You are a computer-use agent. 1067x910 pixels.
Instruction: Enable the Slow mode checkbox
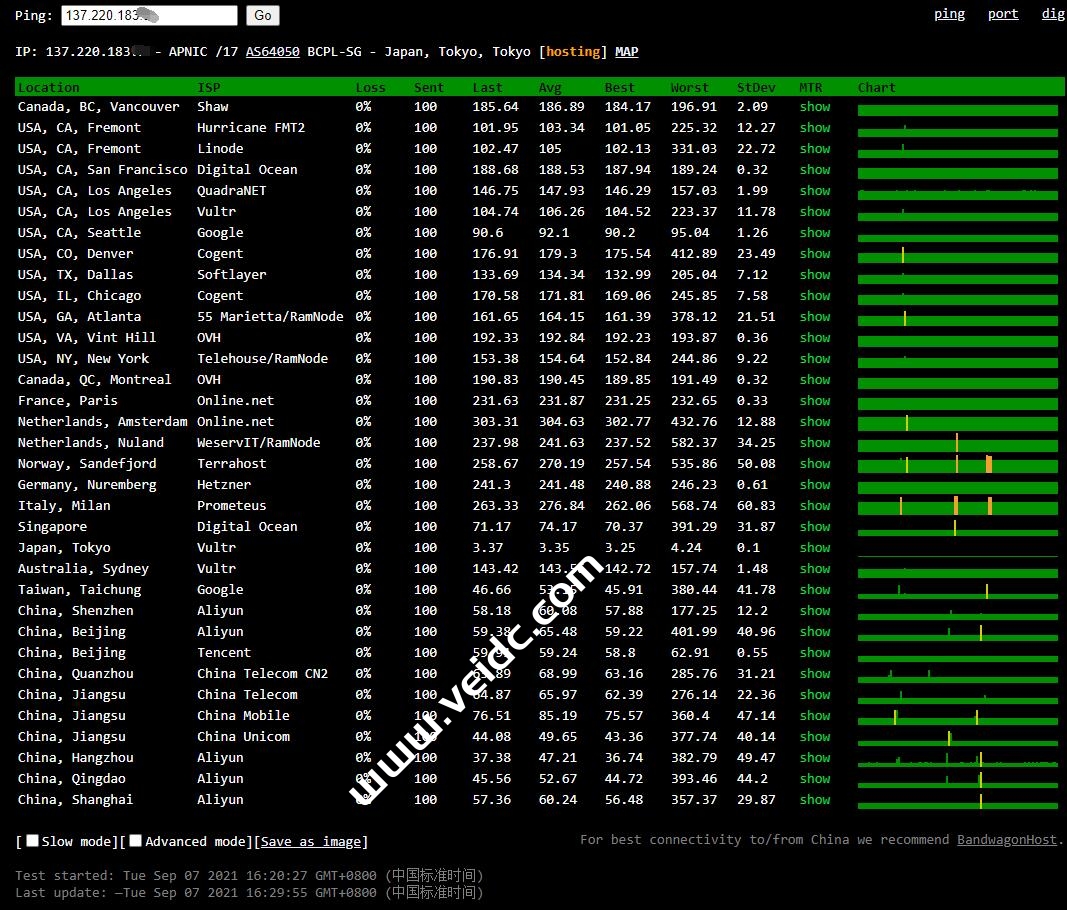(32, 841)
